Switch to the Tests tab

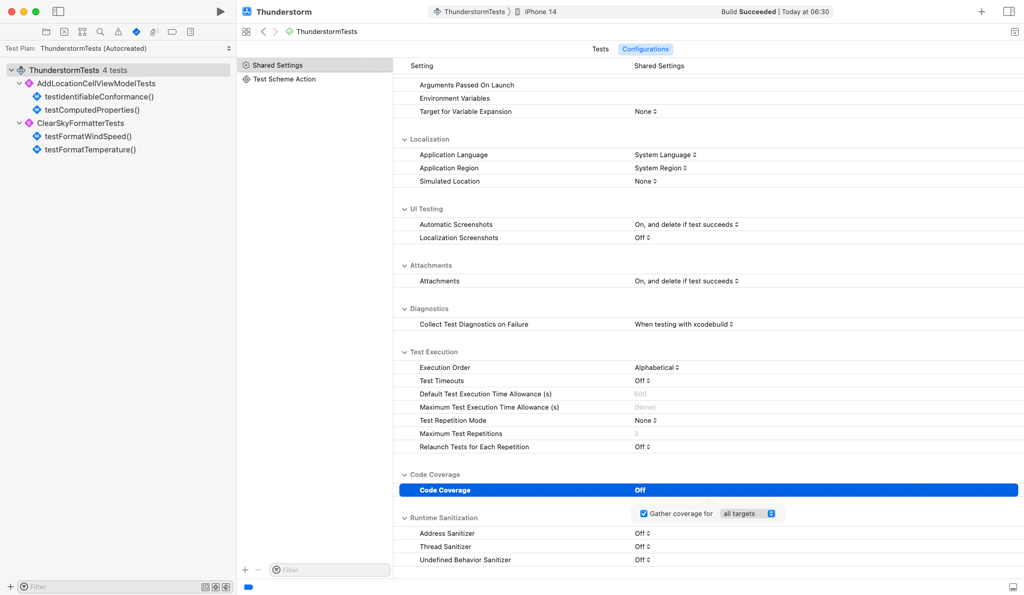tap(600, 48)
